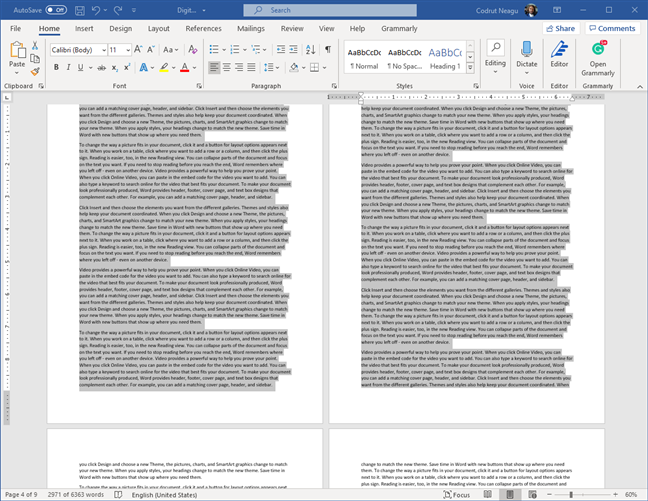This screenshot has width=648, height=501.
Task: Open the spelling and proofing status icon
Action: pos(118,494)
